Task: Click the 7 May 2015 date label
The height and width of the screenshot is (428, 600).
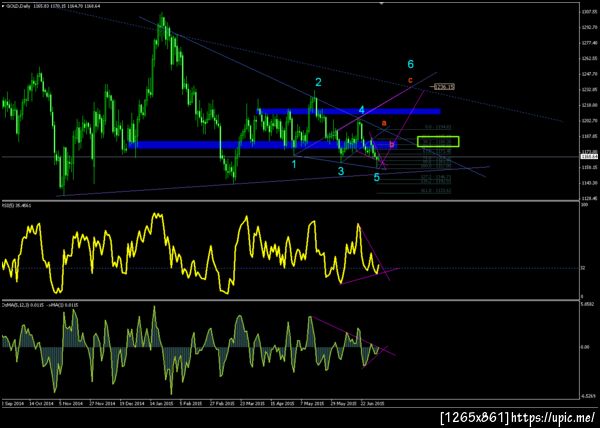Action: (312, 403)
